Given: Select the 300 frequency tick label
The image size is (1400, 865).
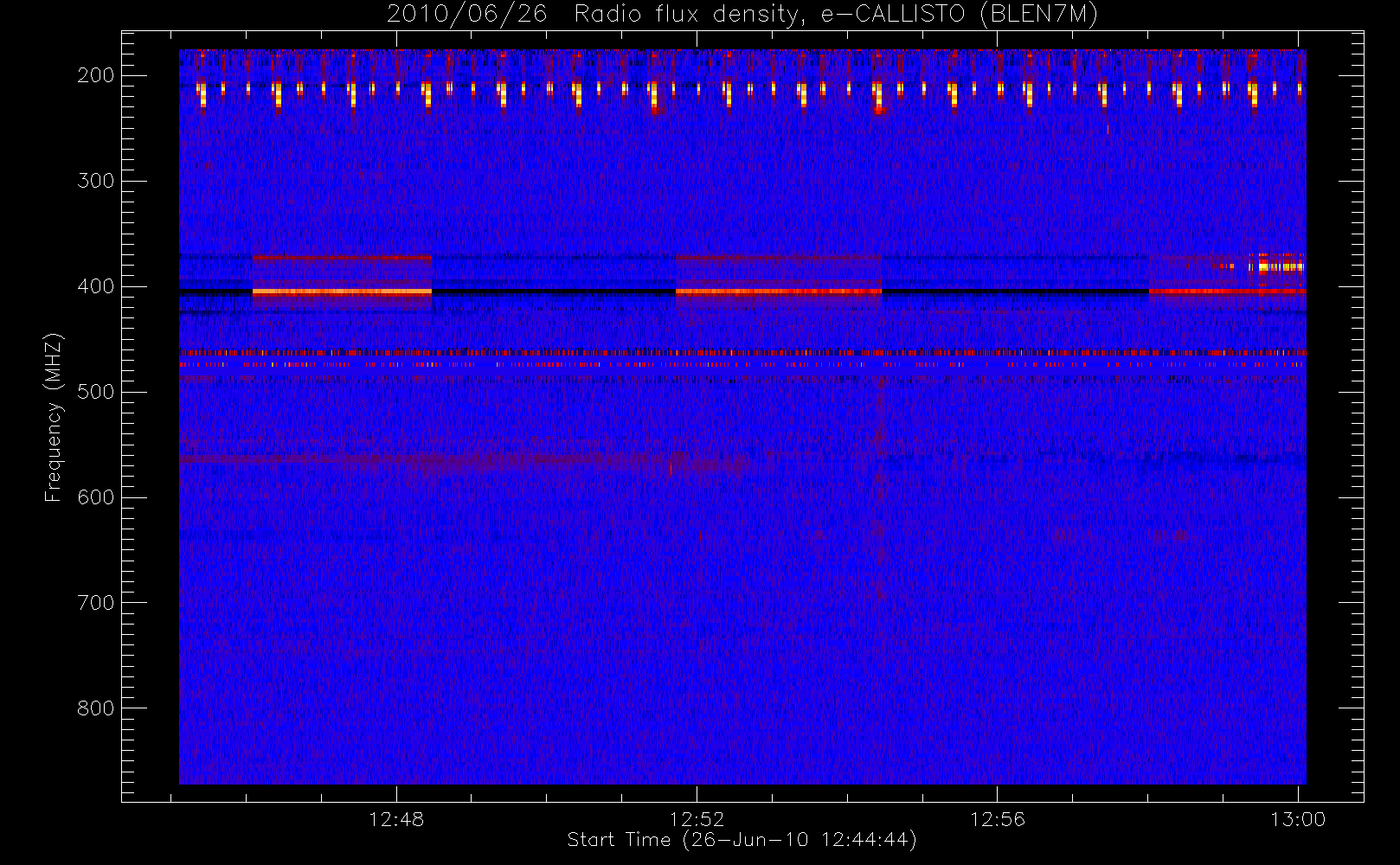Looking at the screenshot, I should coord(96,181).
